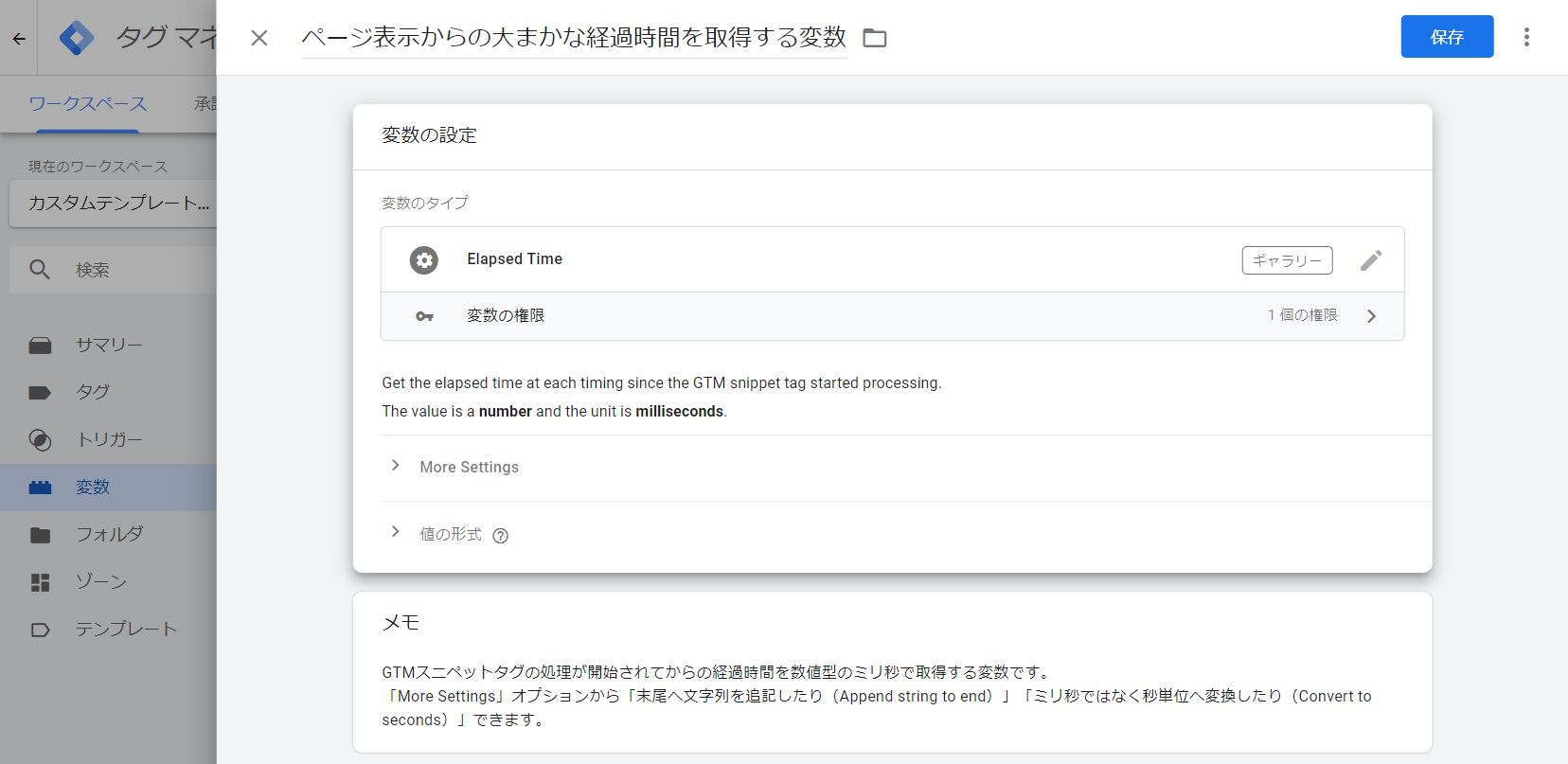
Task: Click the フォルダ folder sidebar icon
Action: tap(40, 535)
